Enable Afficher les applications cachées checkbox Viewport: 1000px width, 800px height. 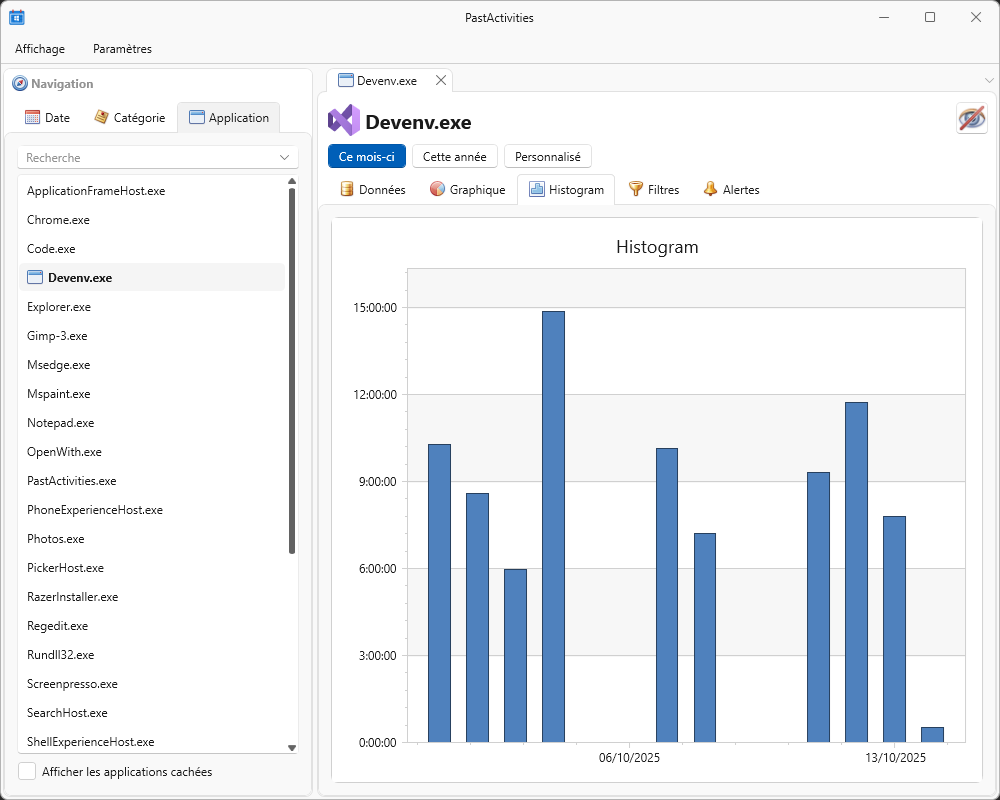[28, 771]
